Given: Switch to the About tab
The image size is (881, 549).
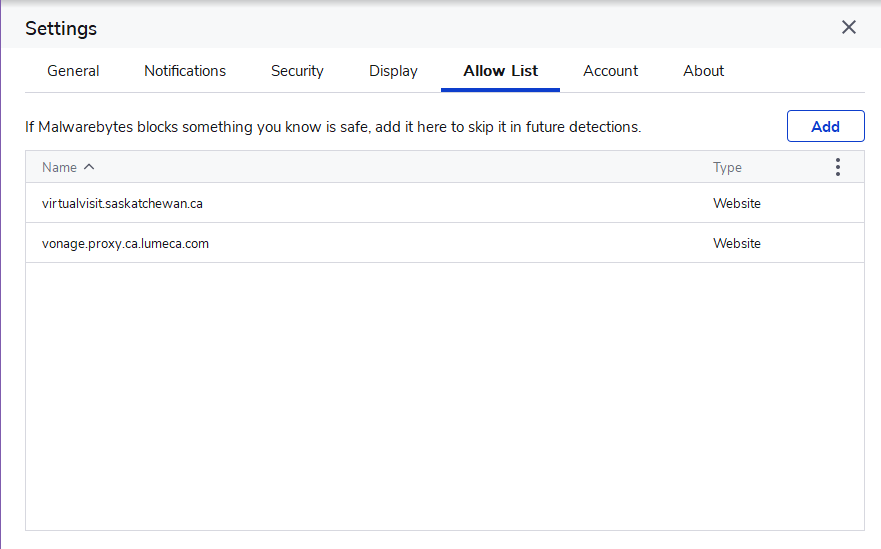Looking at the screenshot, I should tap(703, 71).
